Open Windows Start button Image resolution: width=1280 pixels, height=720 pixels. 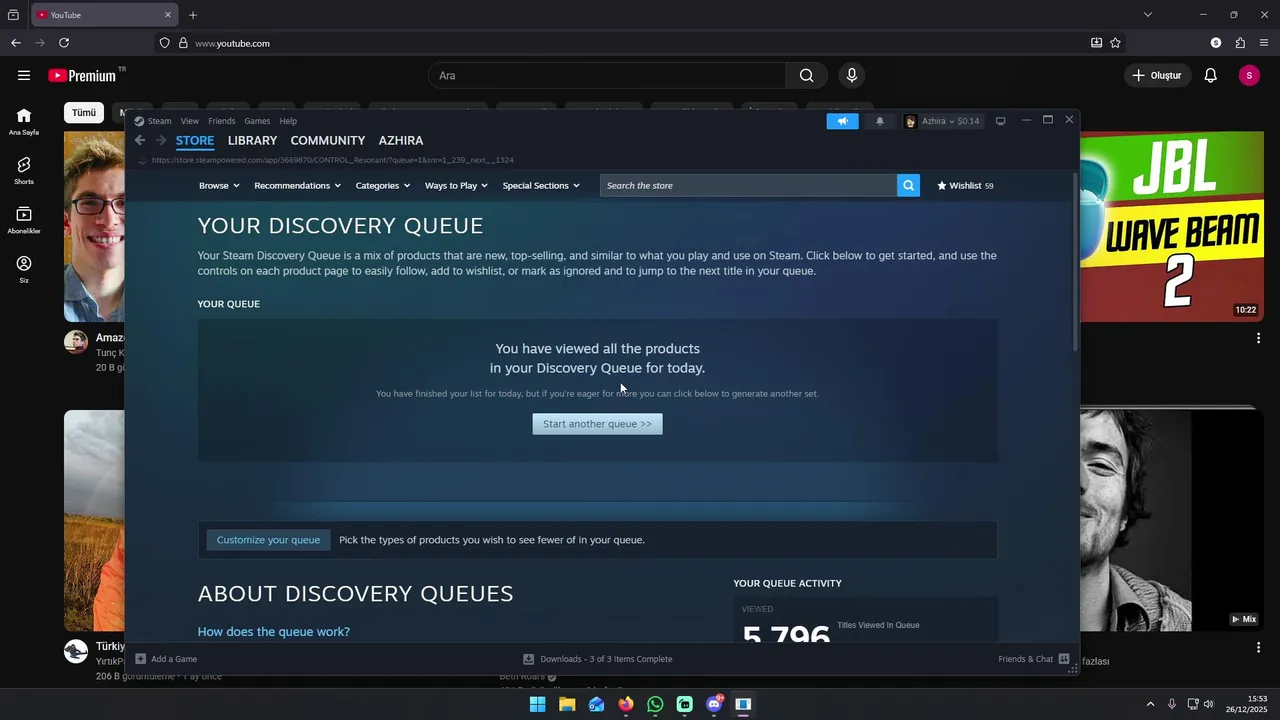click(537, 704)
